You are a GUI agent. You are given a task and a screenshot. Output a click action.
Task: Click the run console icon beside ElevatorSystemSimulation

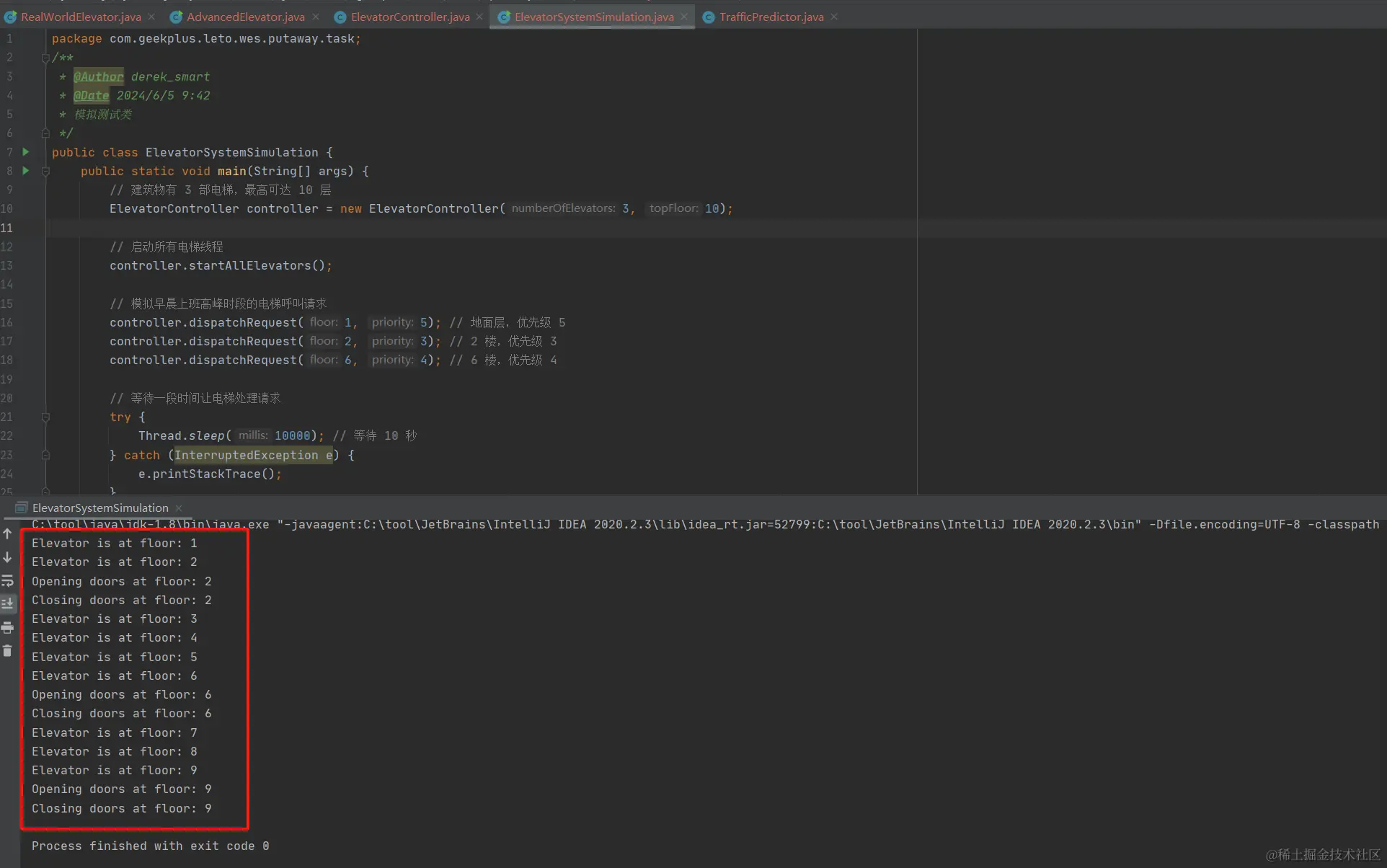coord(22,508)
